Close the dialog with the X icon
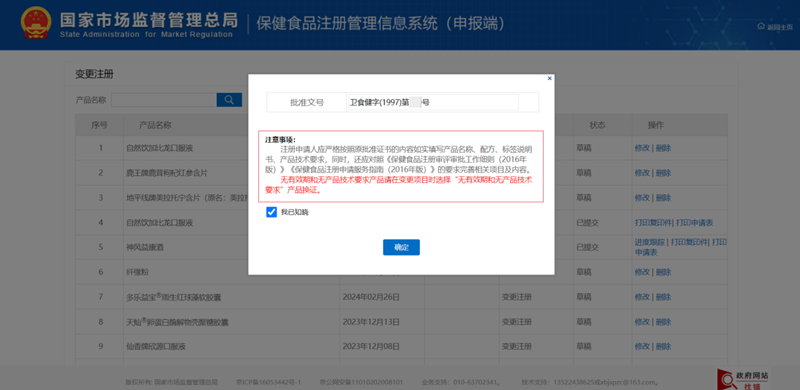This screenshot has width=800, height=390. pos(549,79)
